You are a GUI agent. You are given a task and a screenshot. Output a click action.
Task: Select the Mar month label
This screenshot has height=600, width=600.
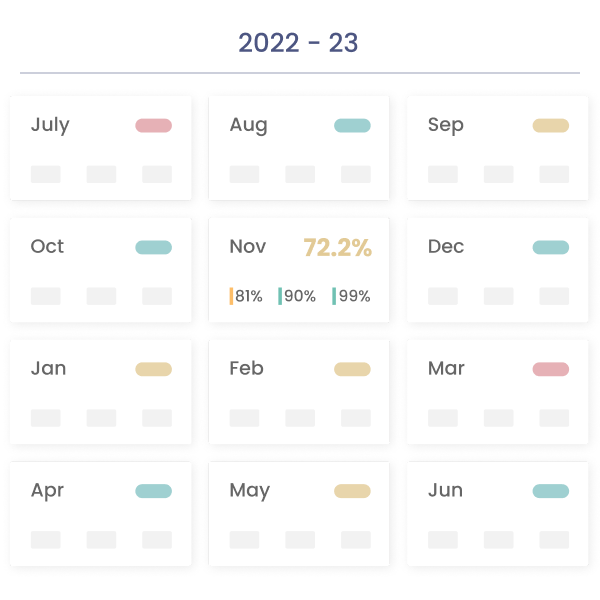(446, 369)
